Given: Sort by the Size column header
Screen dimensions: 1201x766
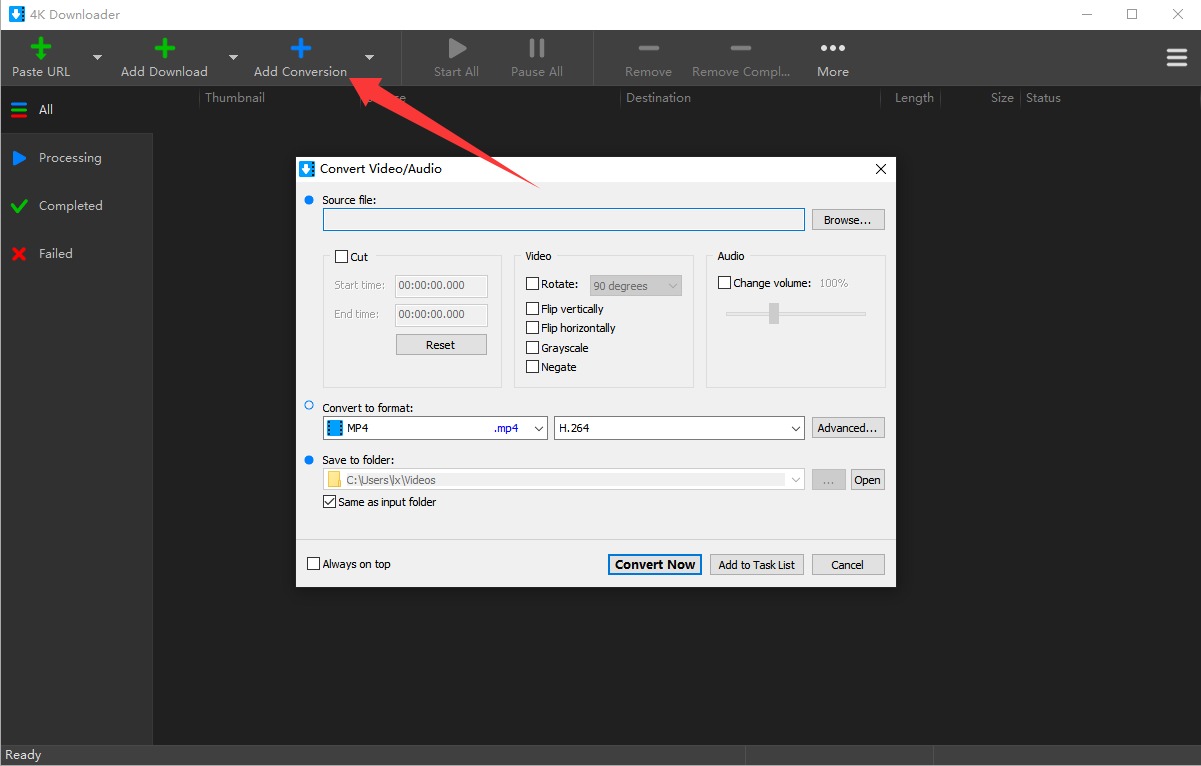Looking at the screenshot, I should 1002,98.
